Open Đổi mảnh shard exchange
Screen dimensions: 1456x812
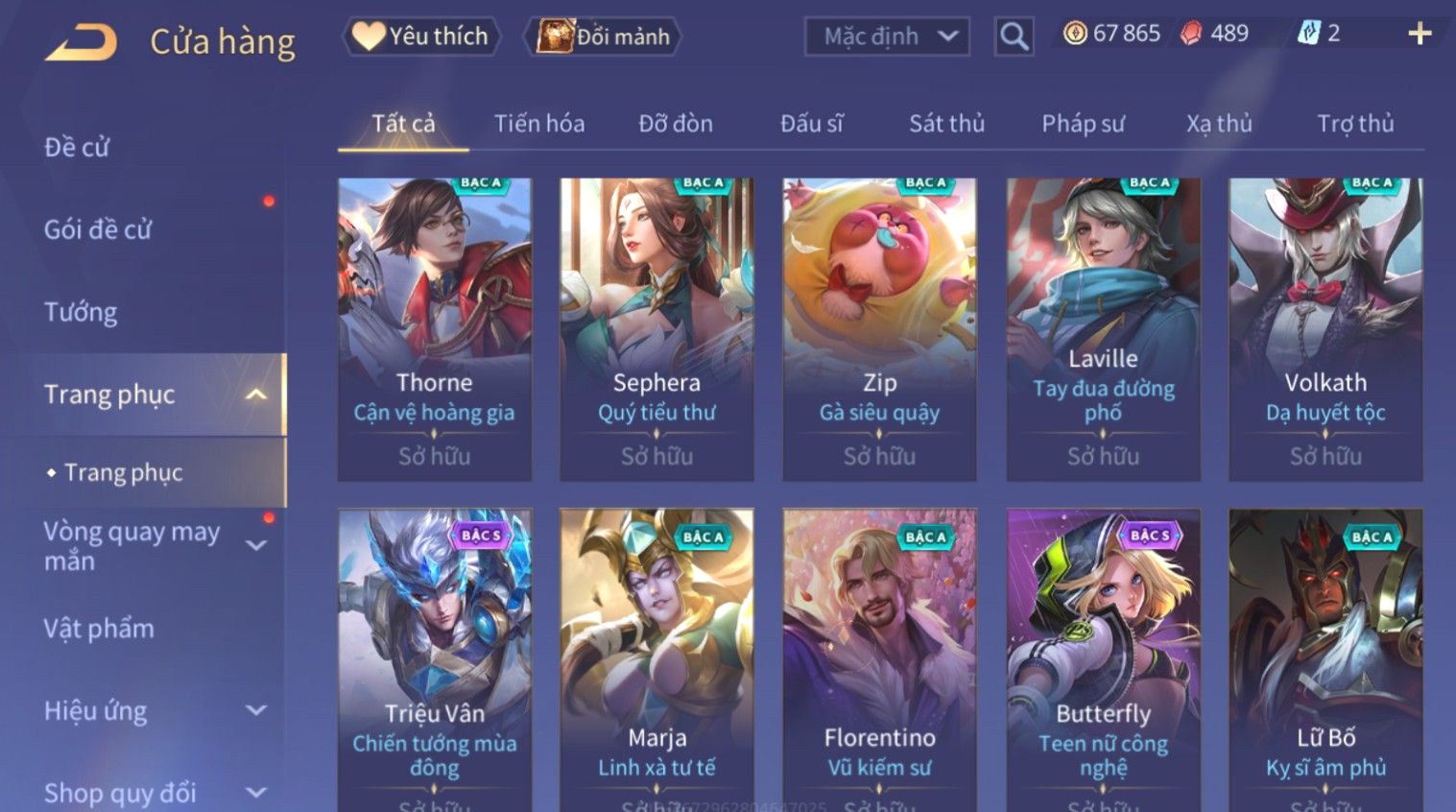[604, 36]
